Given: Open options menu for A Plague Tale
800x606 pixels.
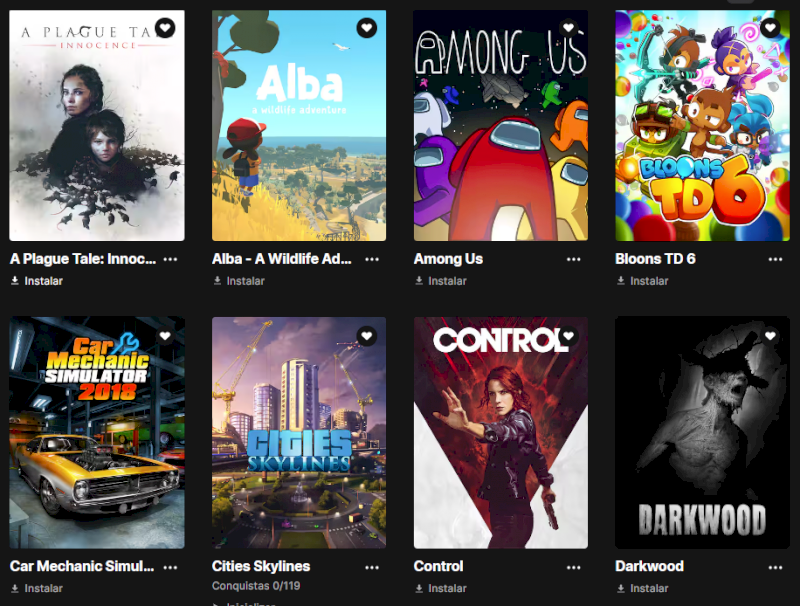Looking at the screenshot, I should point(170,259).
